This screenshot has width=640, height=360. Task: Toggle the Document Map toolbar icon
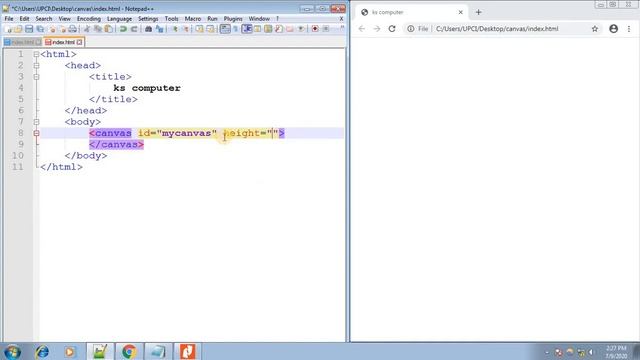click(x=268, y=29)
